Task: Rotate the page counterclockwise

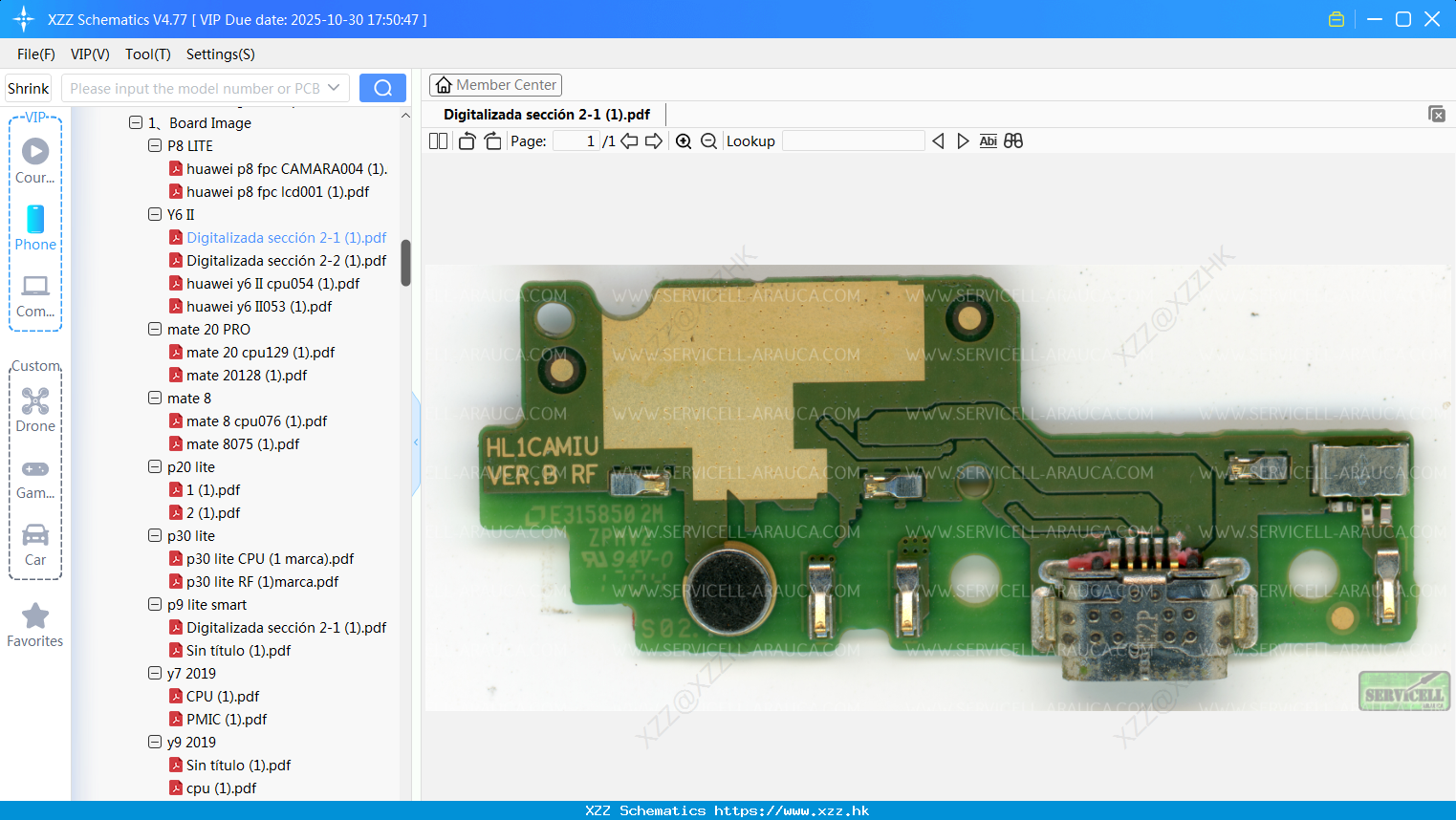Action: [x=467, y=141]
